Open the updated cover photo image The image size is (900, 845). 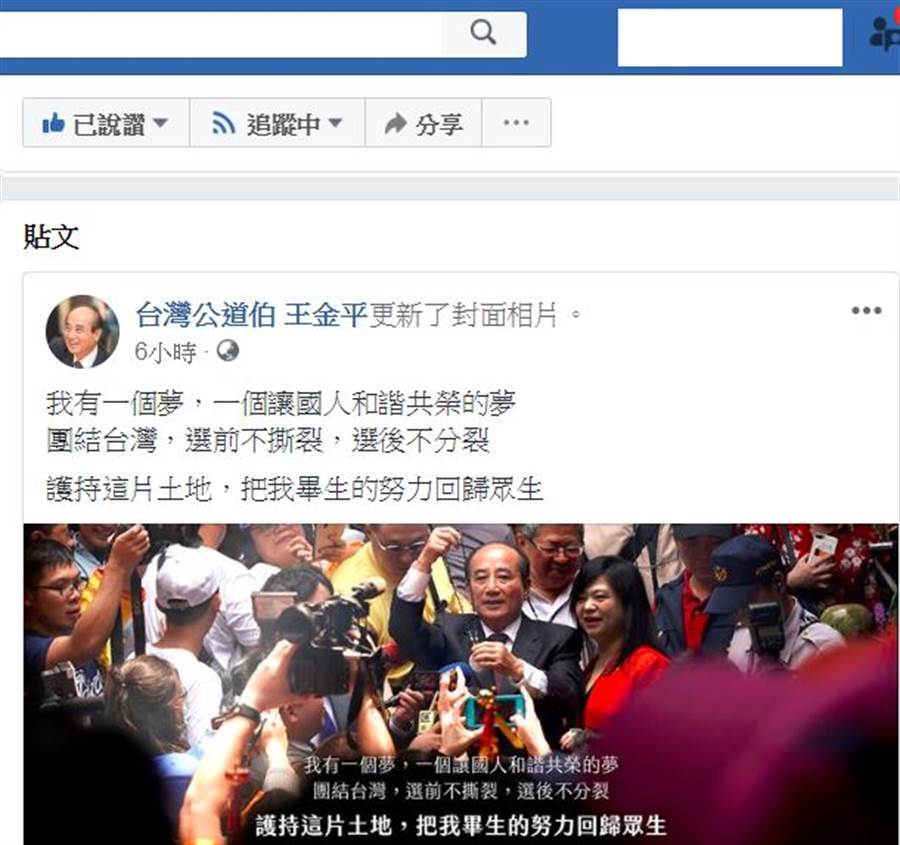(461, 684)
